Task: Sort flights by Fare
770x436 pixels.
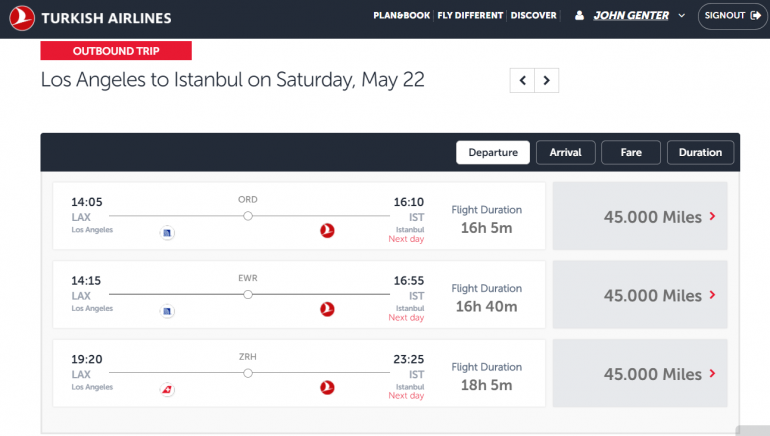Action: pyautogui.click(x=631, y=152)
